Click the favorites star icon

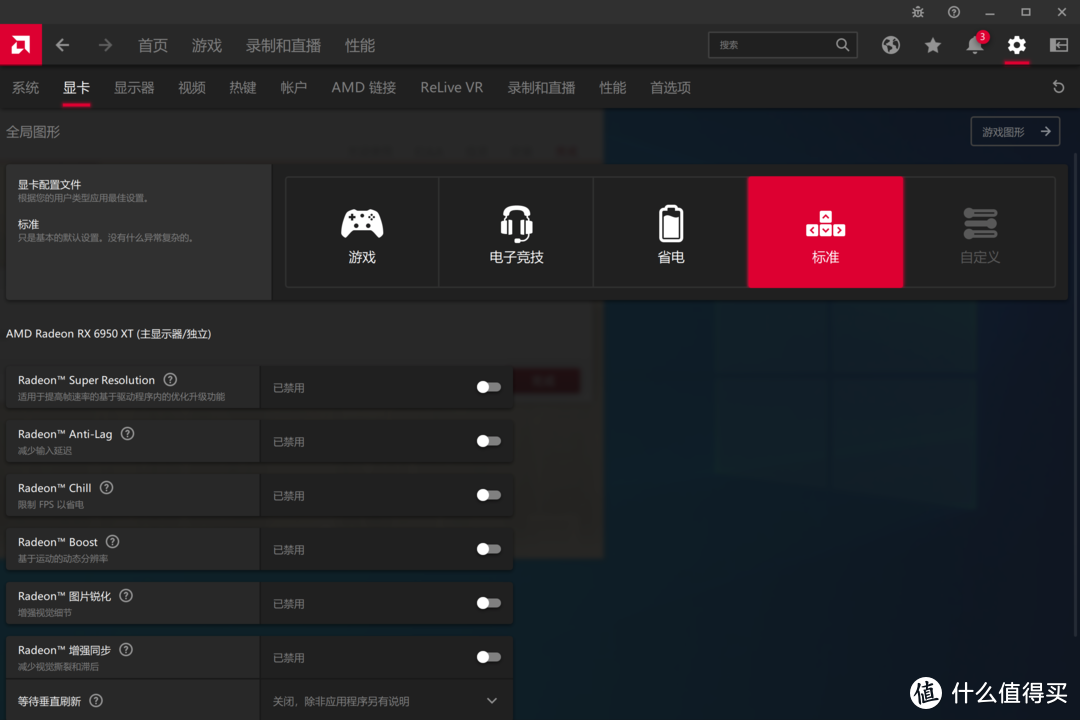(932, 45)
